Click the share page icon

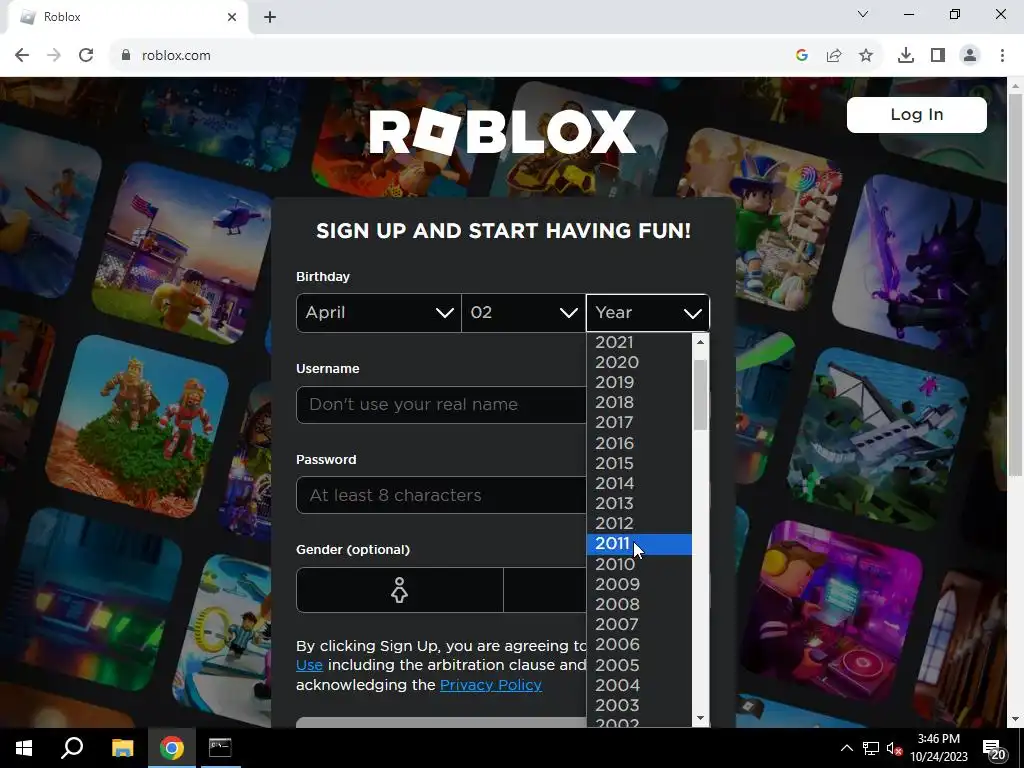pos(834,56)
